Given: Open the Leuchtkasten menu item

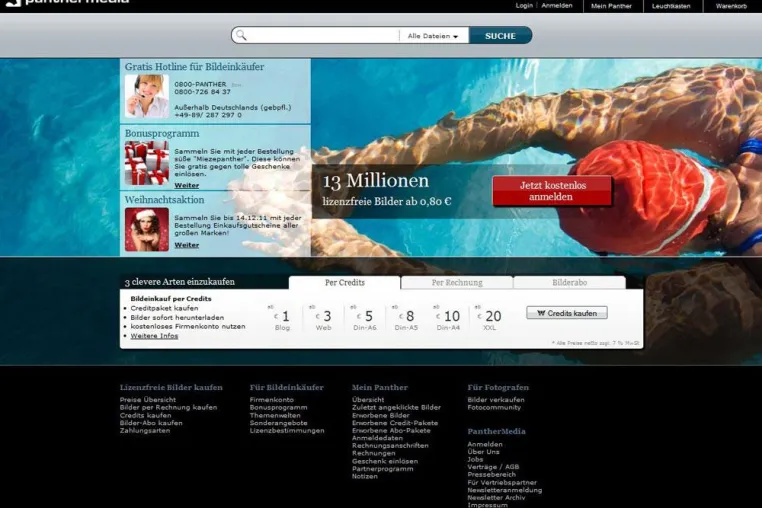Looking at the screenshot, I should click(x=671, y=6).
